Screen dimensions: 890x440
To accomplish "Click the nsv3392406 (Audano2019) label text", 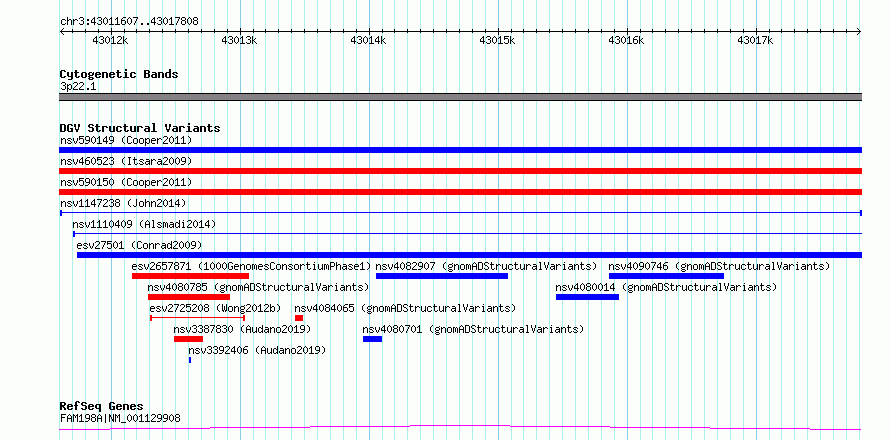I will [x=257, y=350].
